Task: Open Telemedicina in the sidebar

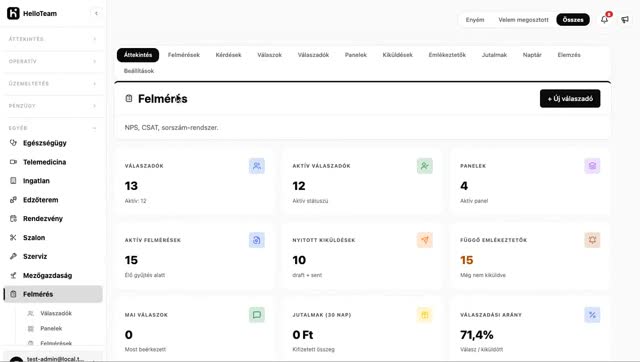Action: click(52, 162)
